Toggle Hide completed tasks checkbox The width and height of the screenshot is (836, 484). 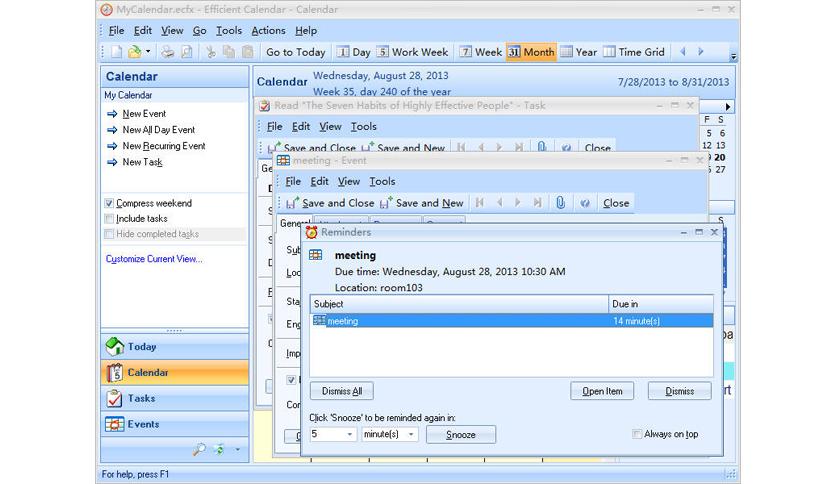[x=109, y=234]
